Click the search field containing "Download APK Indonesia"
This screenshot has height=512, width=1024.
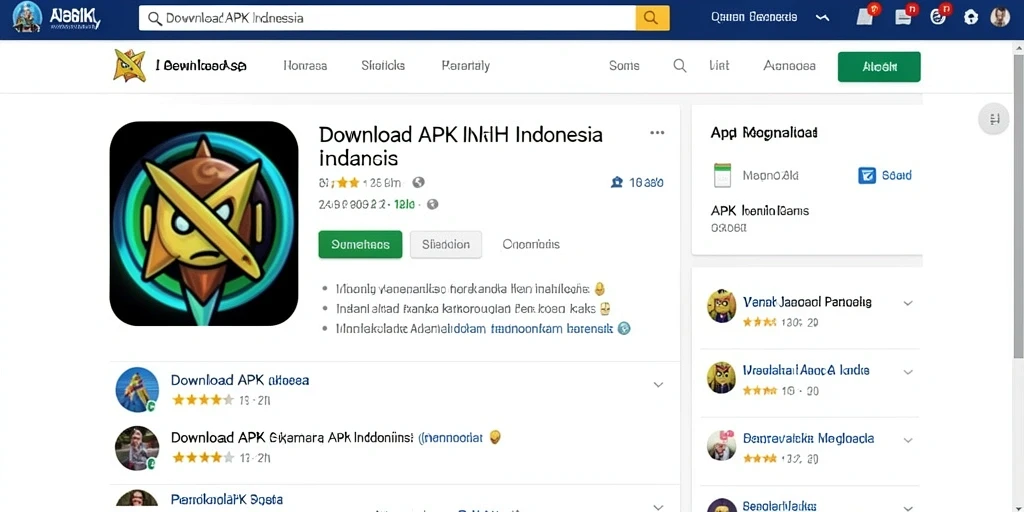point(387,18)
